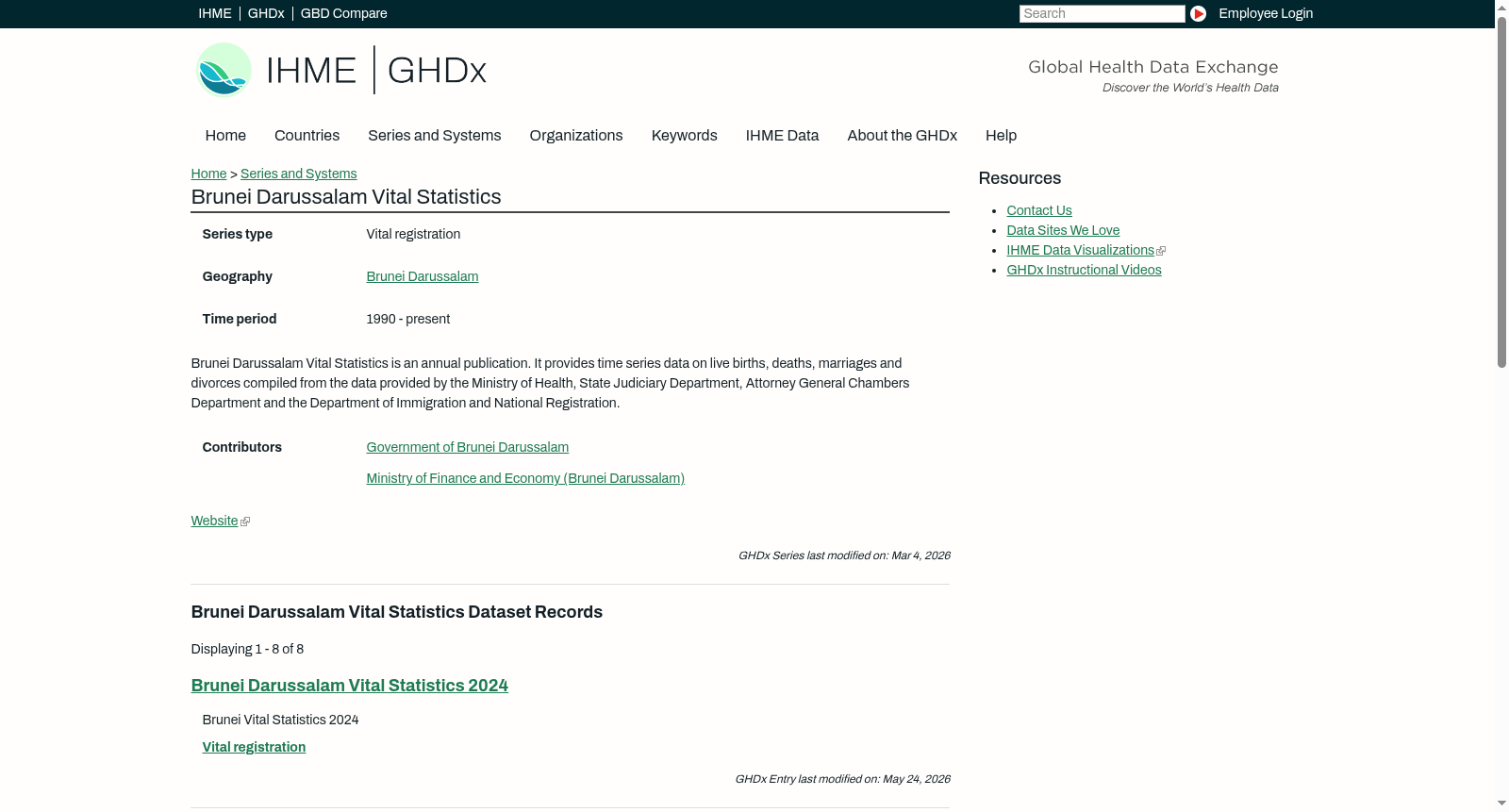This screenshot has height=812, width=1509.
Task: Click Series and Systems breadcrumb
Action: point(298,174)
